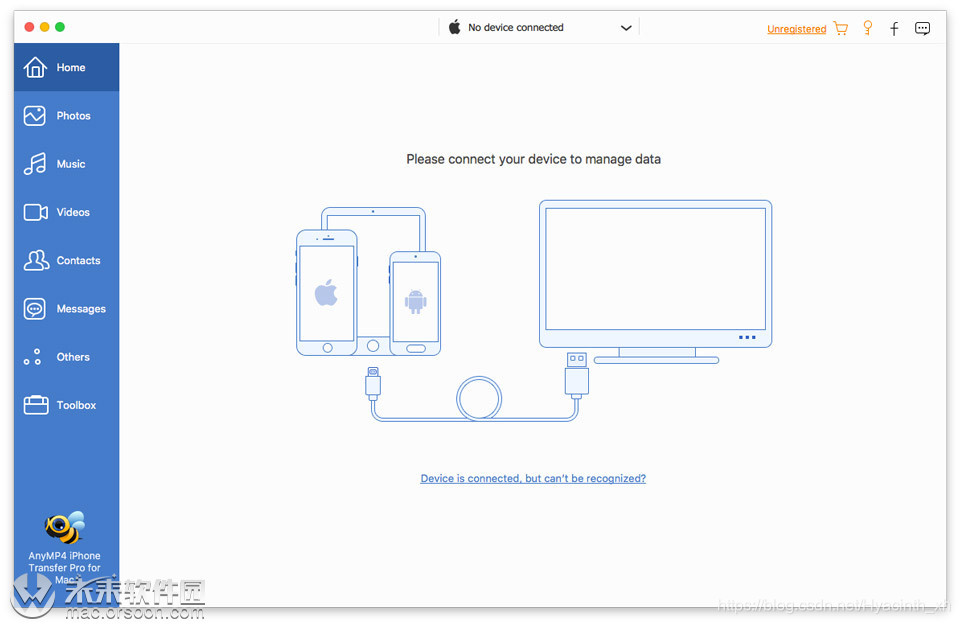Open Device is connected but can't be recognized link
The height and width of the screenshot is (624, 960).
point(533,478)
